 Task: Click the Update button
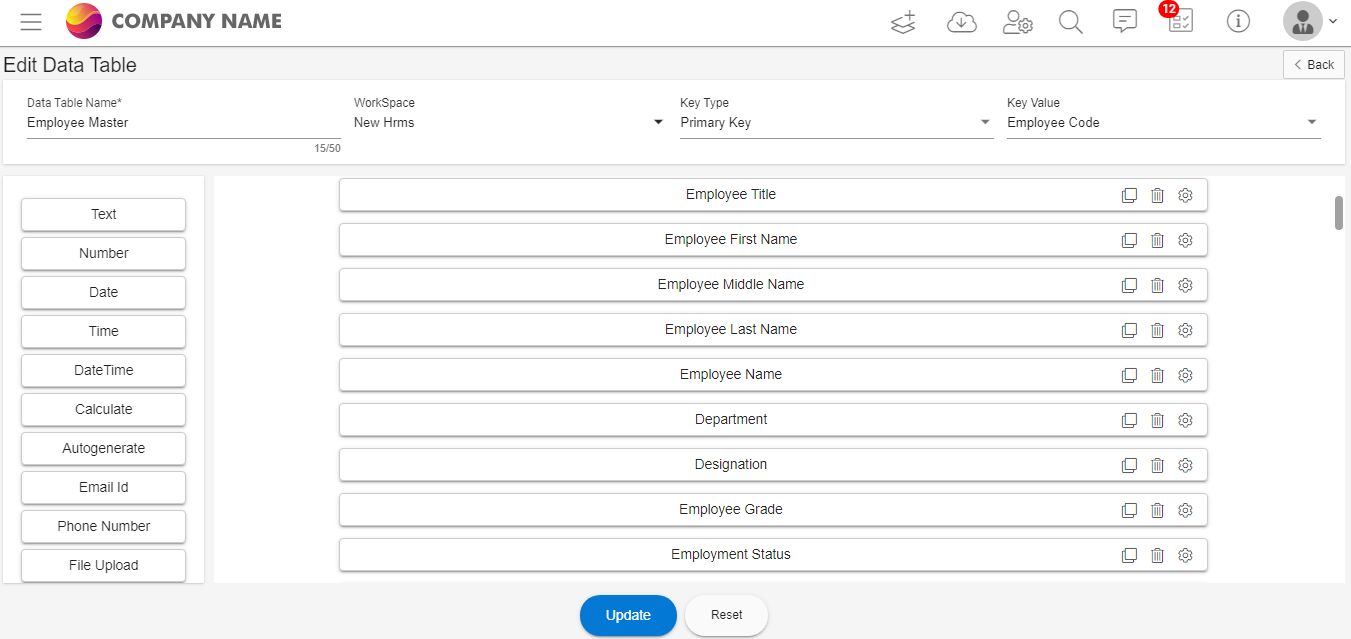[x=628, y=615]
